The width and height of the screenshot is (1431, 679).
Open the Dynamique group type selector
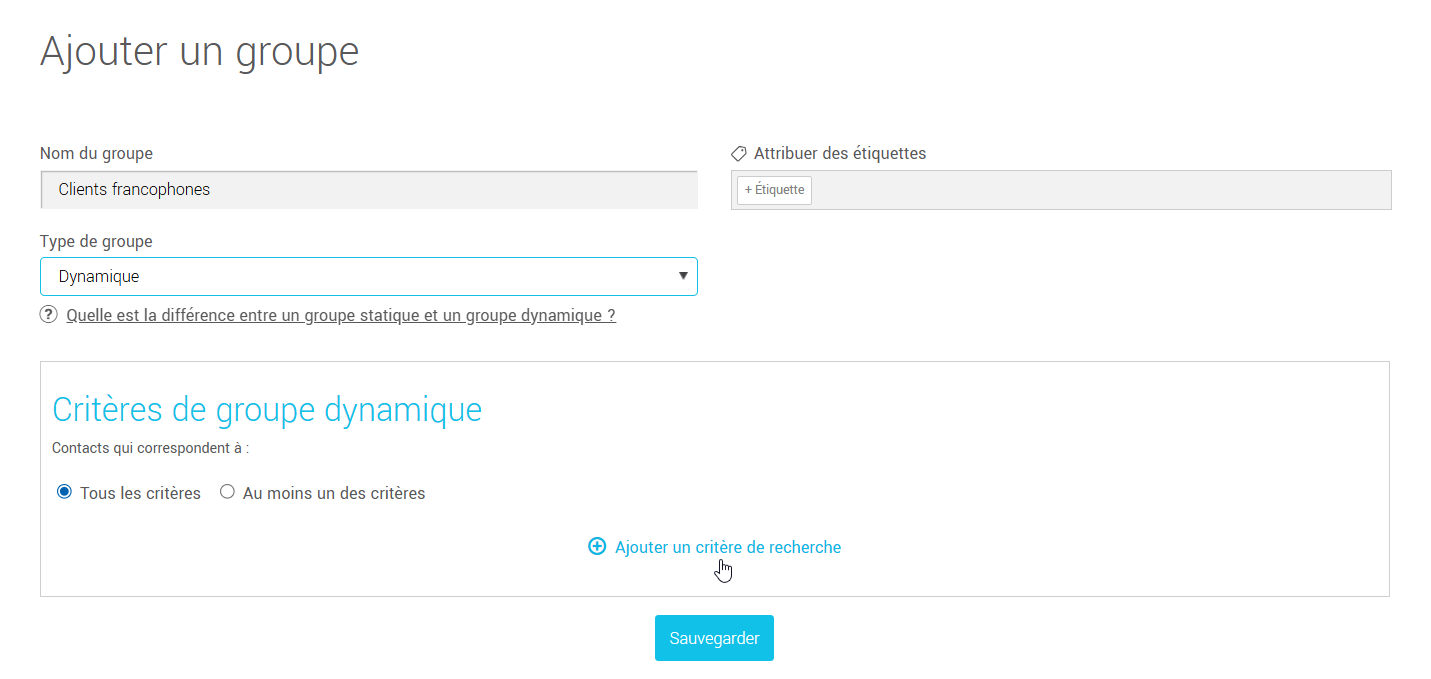368,276
